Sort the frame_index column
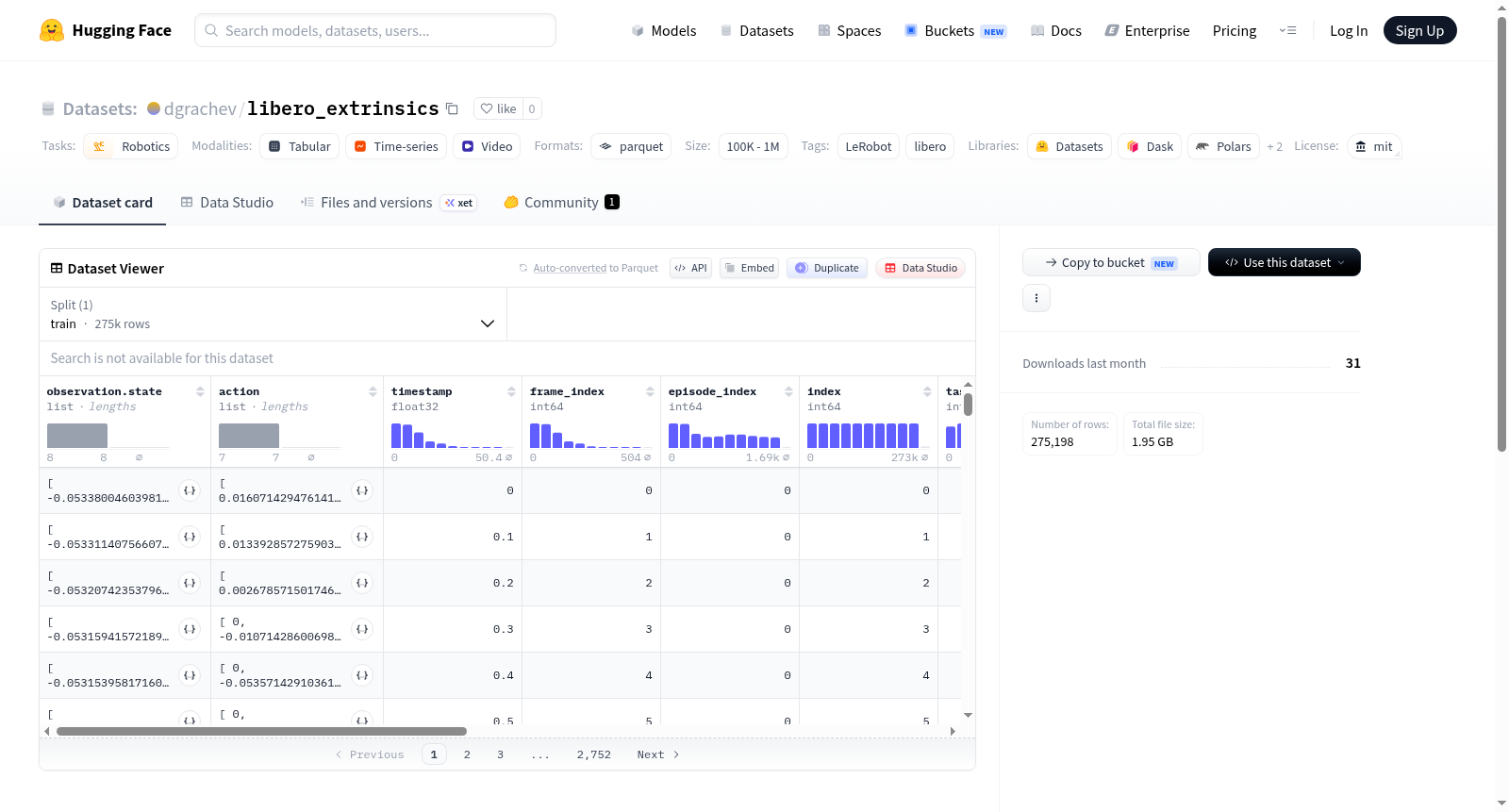The height and width of the screenshot is (812, 1509). [650, 391]
